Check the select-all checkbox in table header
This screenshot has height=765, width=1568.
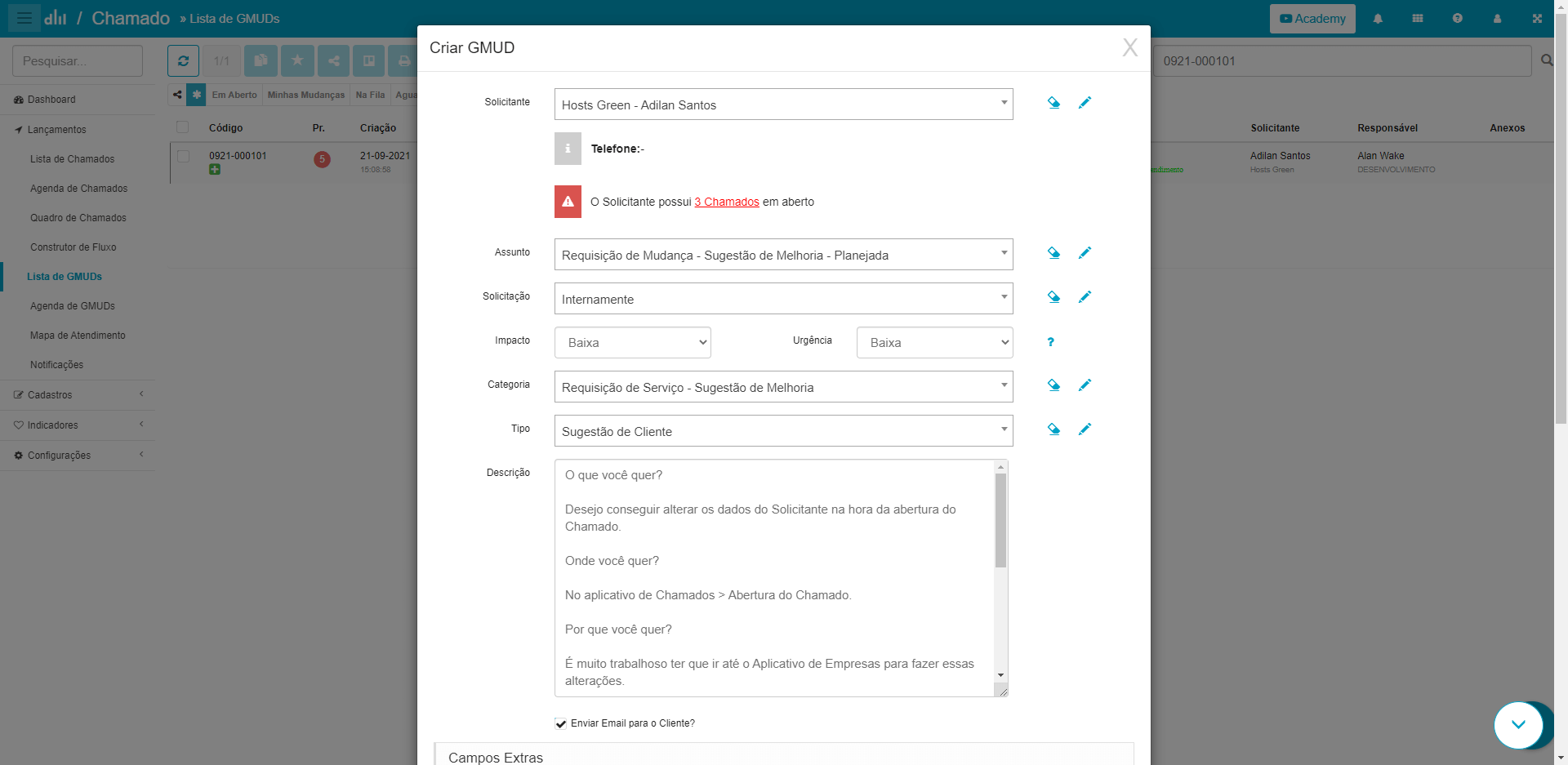click(183, 127)
